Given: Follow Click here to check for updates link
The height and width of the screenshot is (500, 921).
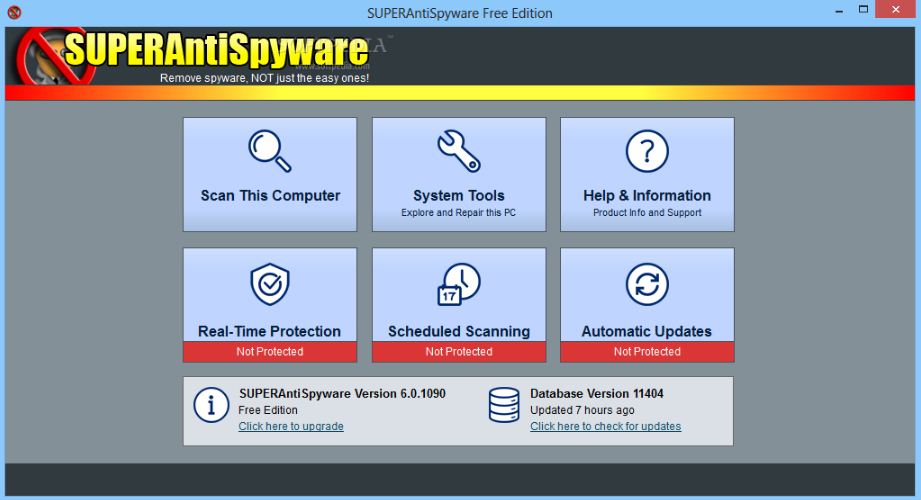Looking at the screenshot, I should pos(606,427).
